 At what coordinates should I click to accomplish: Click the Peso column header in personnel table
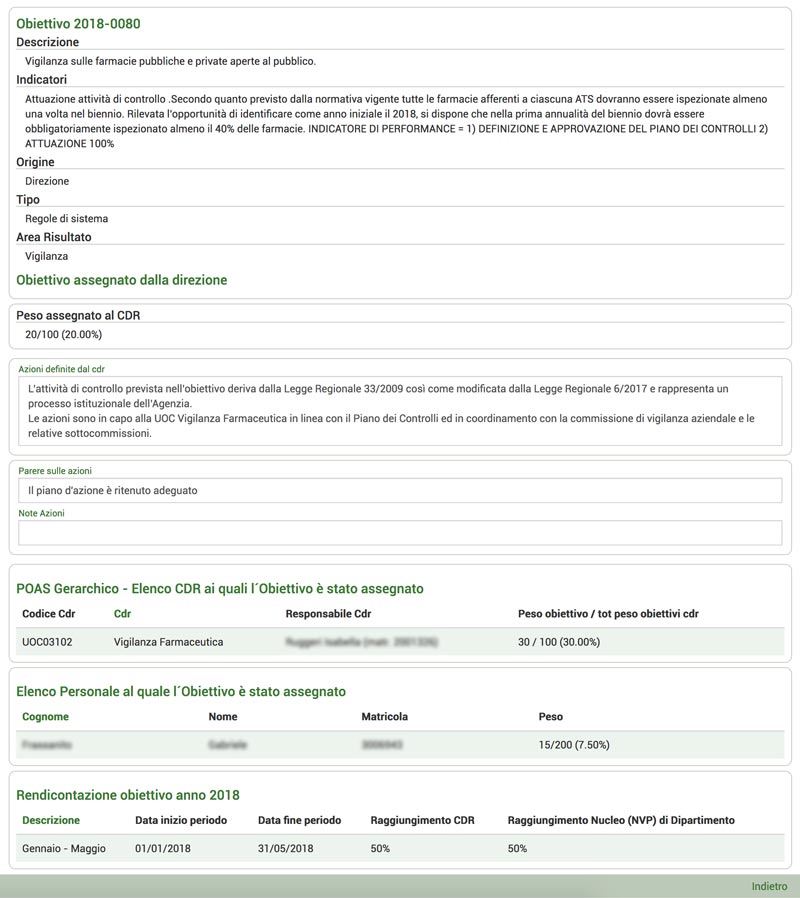[550, 716]
